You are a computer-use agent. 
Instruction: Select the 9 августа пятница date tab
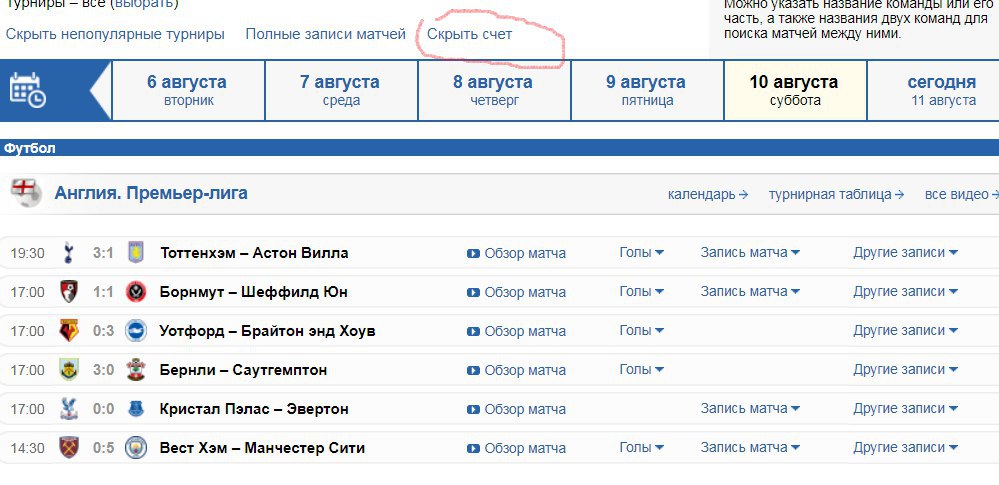pyautogui.click(x=647, y=90)
